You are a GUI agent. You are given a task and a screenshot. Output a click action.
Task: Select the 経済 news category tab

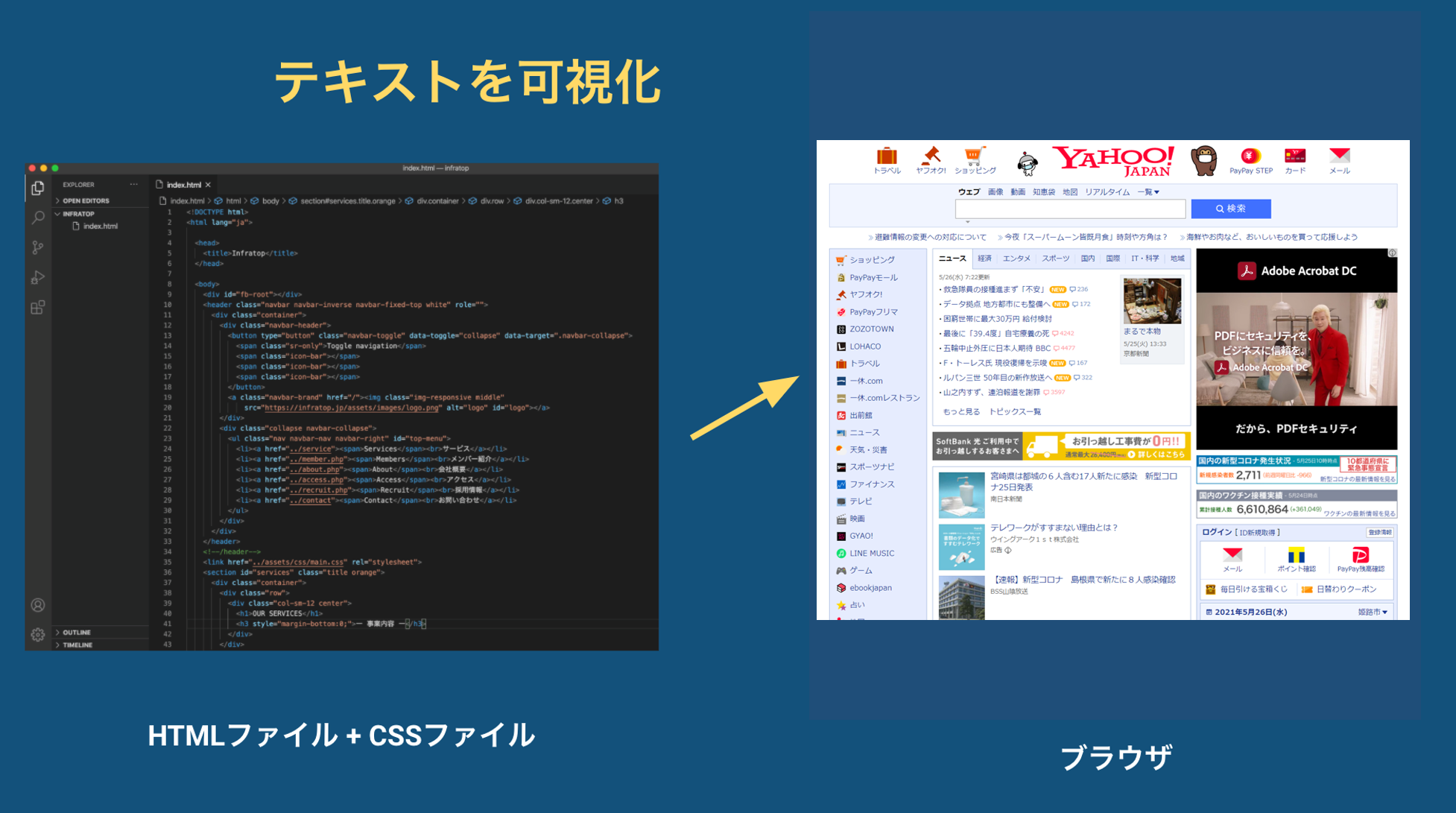coord(984,258)
